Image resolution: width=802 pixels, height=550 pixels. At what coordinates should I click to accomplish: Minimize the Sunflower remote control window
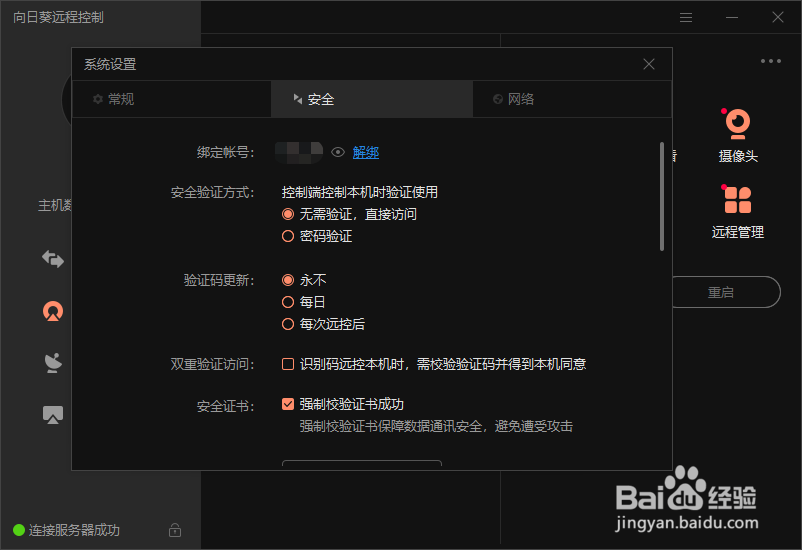point(732,18)
